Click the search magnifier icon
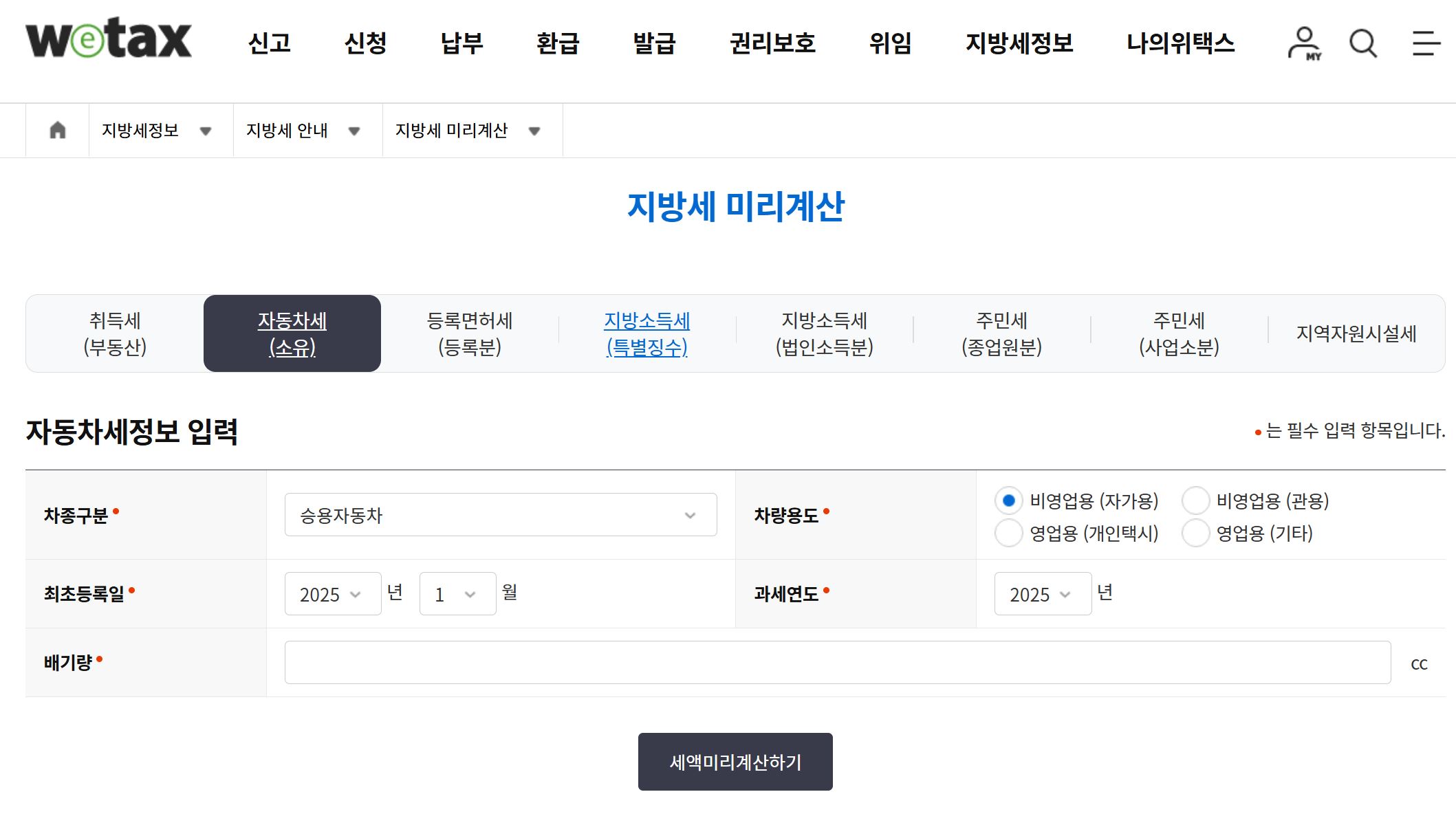Viewport: 1456px width, 814px height. (1361, 43)
